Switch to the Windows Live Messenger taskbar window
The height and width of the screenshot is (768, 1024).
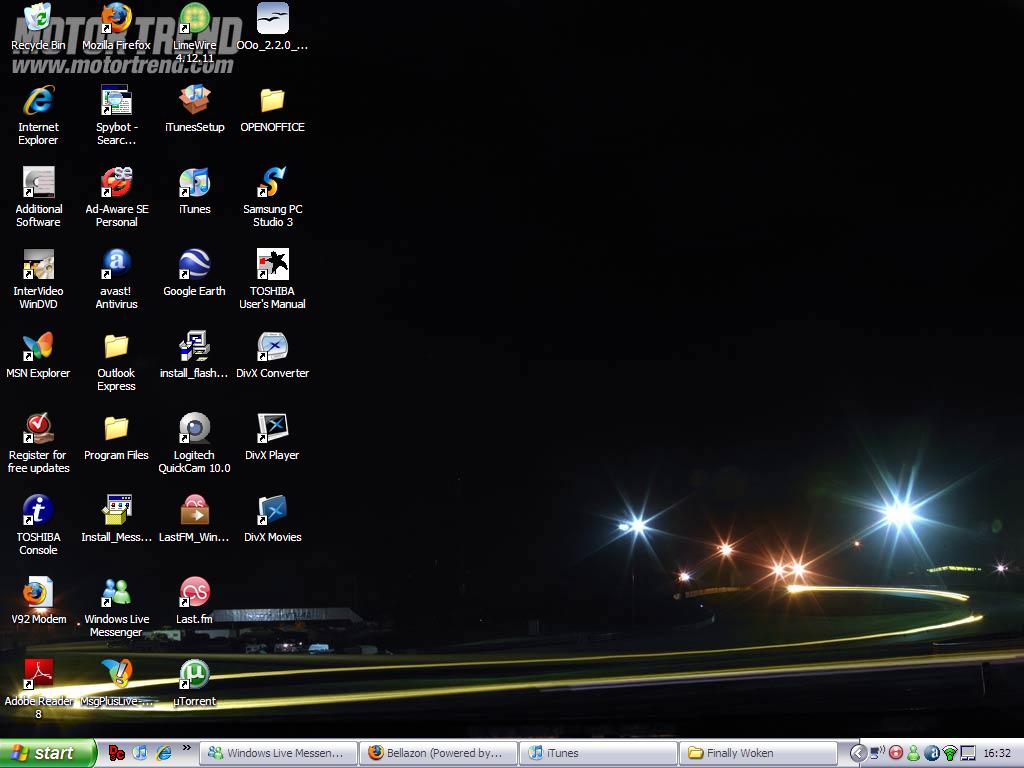tap(279, 753)
